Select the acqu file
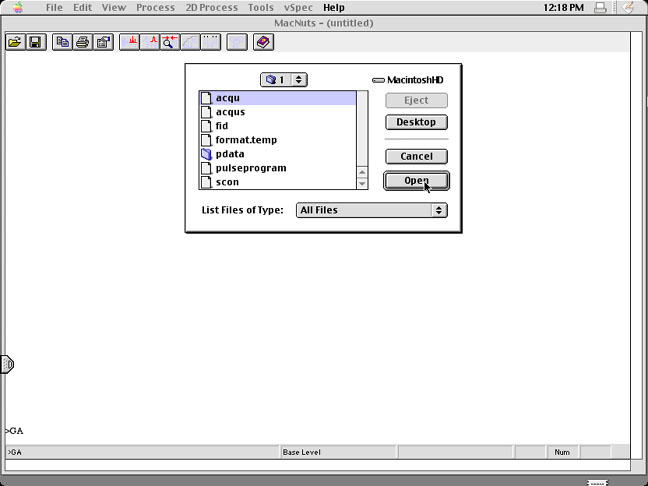Screen dimensions: 648x486 coord(278,98)
